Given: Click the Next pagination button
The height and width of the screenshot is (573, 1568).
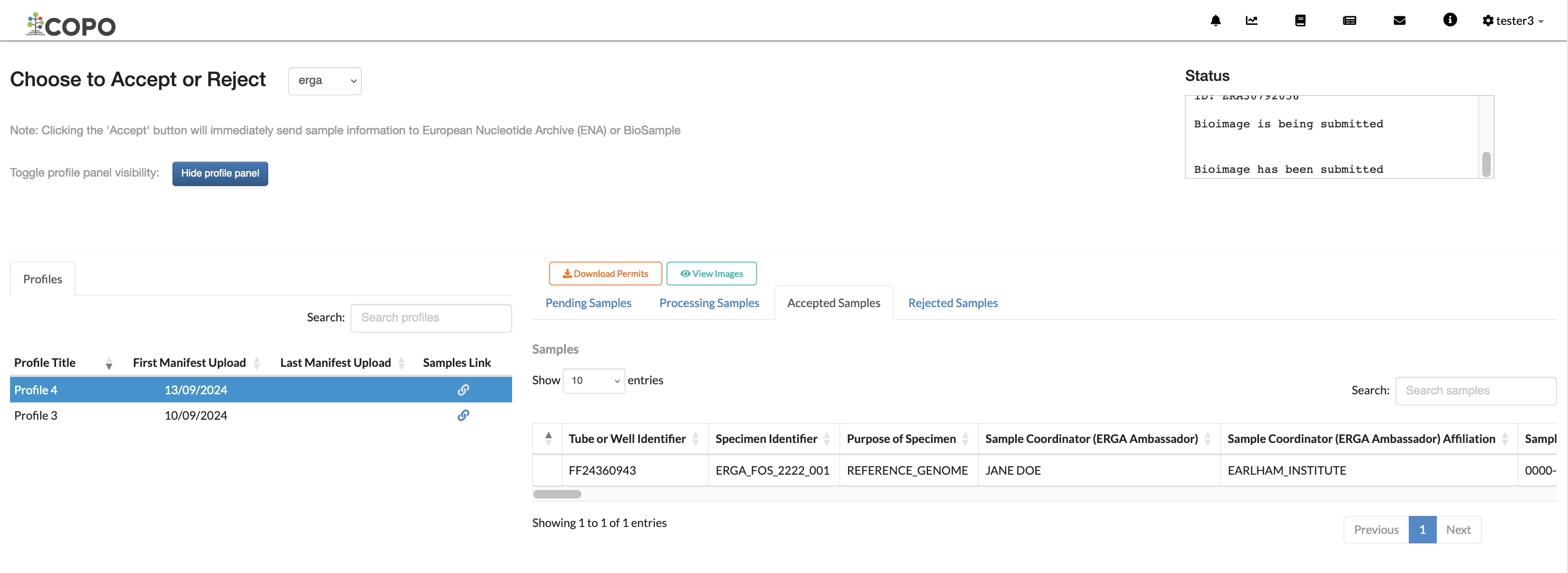Looking at the screenshot, I should click(1458, 530).
